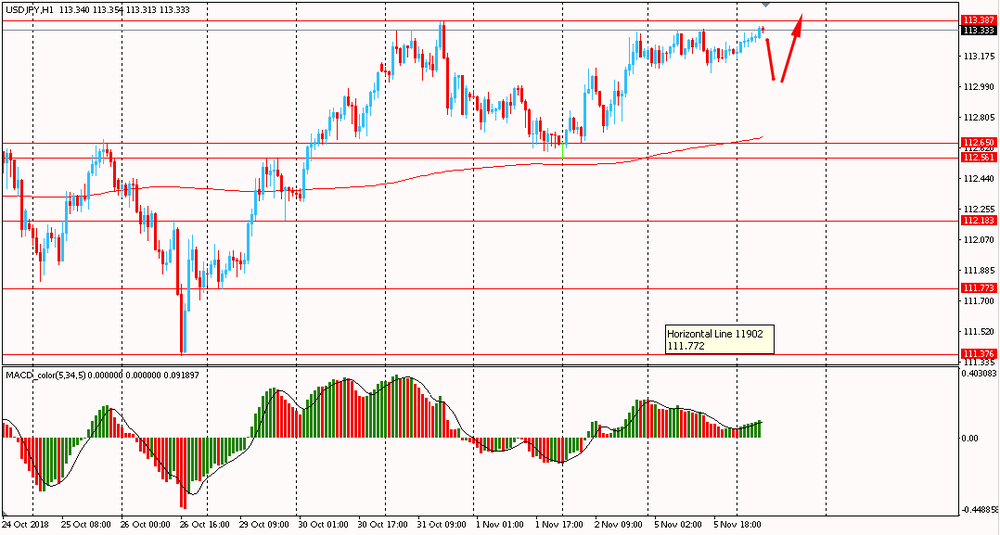Screen dimensions: 1000x535
Task: Click the 112.440 price scale value
Action: (978, 179)
